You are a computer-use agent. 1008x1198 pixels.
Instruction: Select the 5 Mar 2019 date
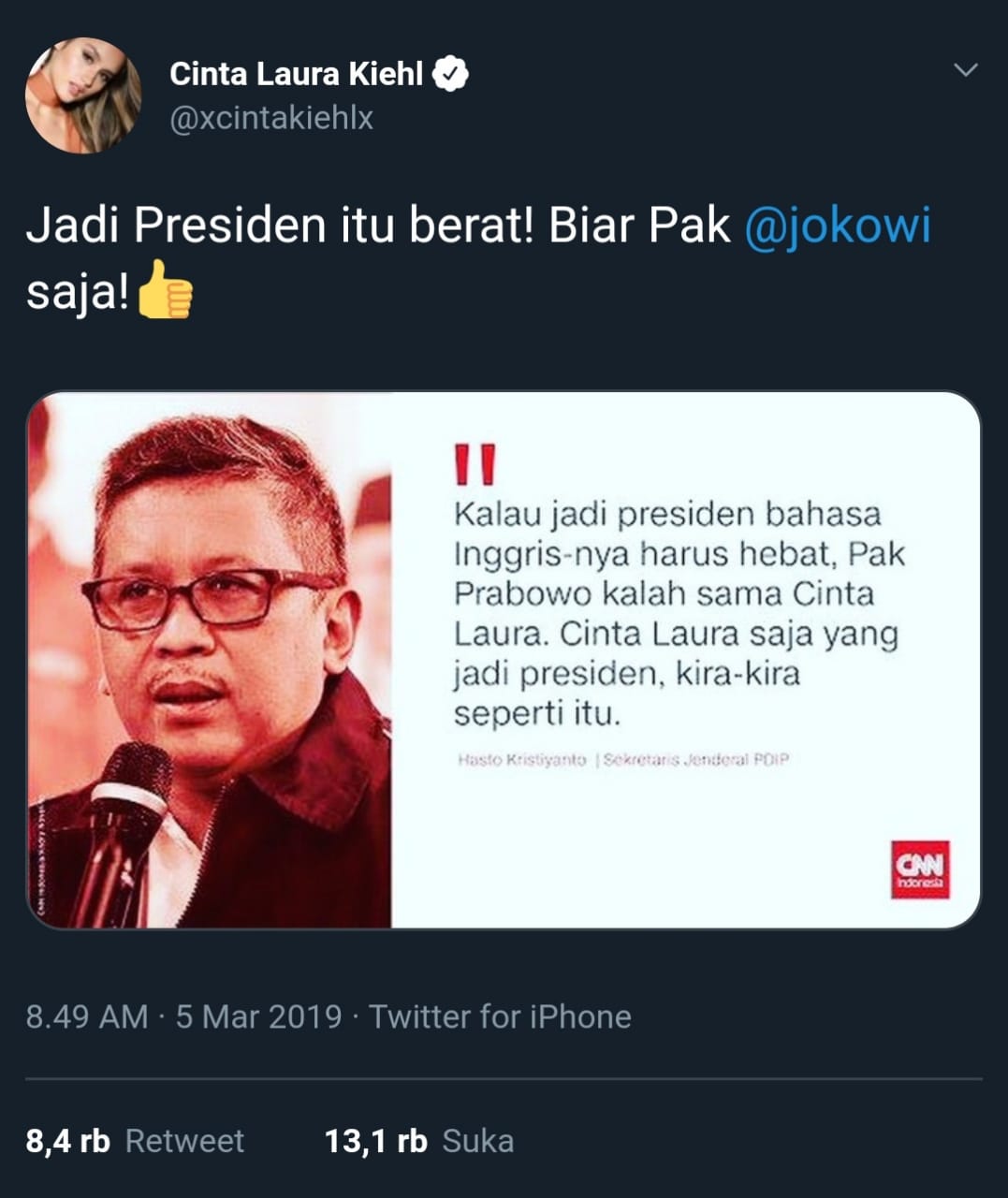pyautogui.click(x=258, y=1016)
